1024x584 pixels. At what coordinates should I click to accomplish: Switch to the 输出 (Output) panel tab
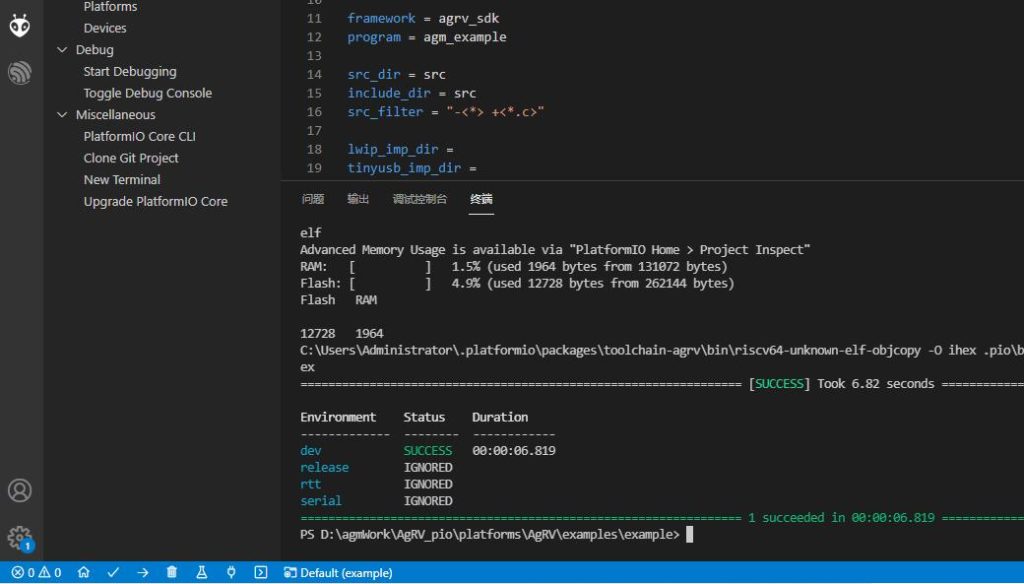[358, 199]
